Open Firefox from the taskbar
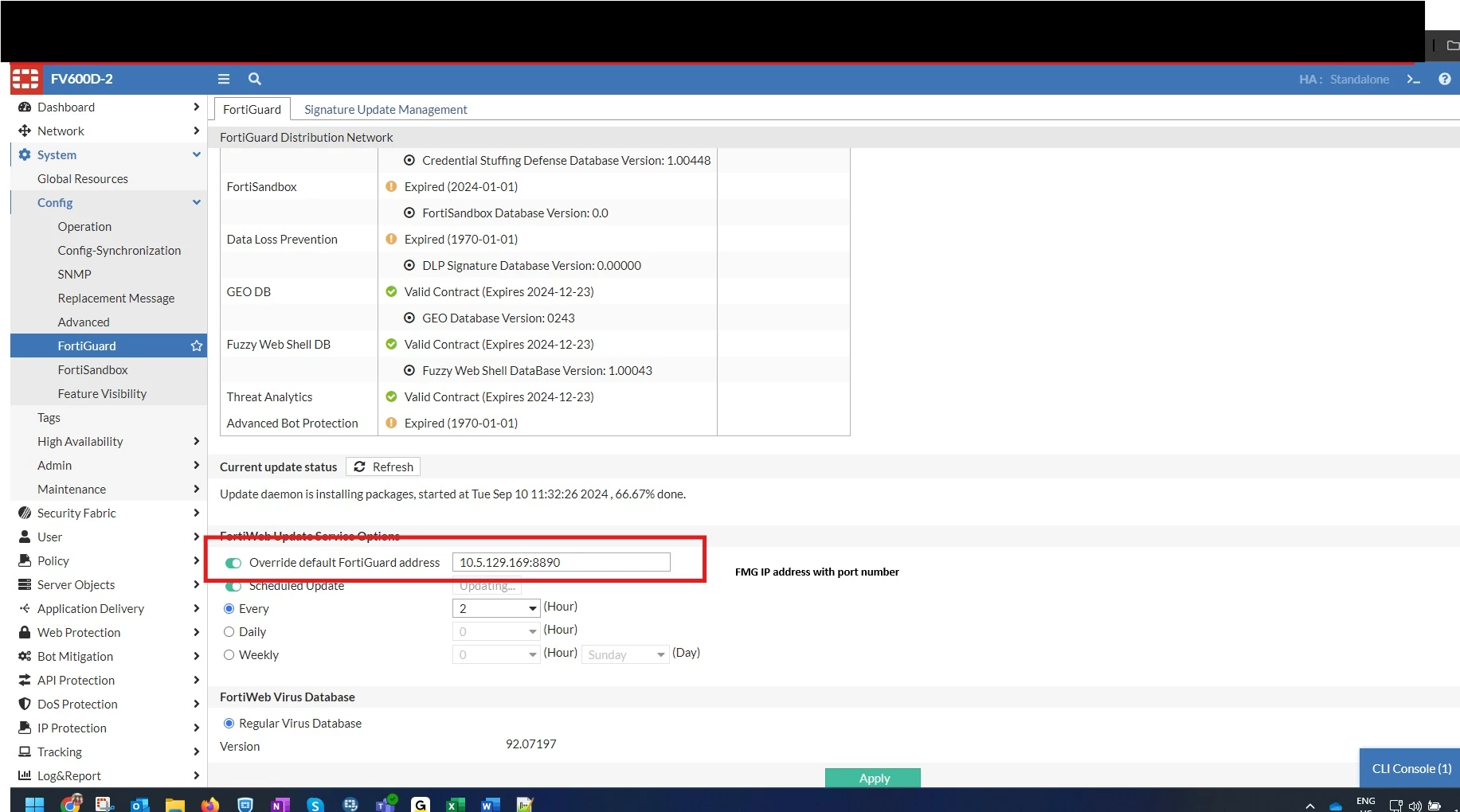This screenshot has width=1460, height=812. 209,804
